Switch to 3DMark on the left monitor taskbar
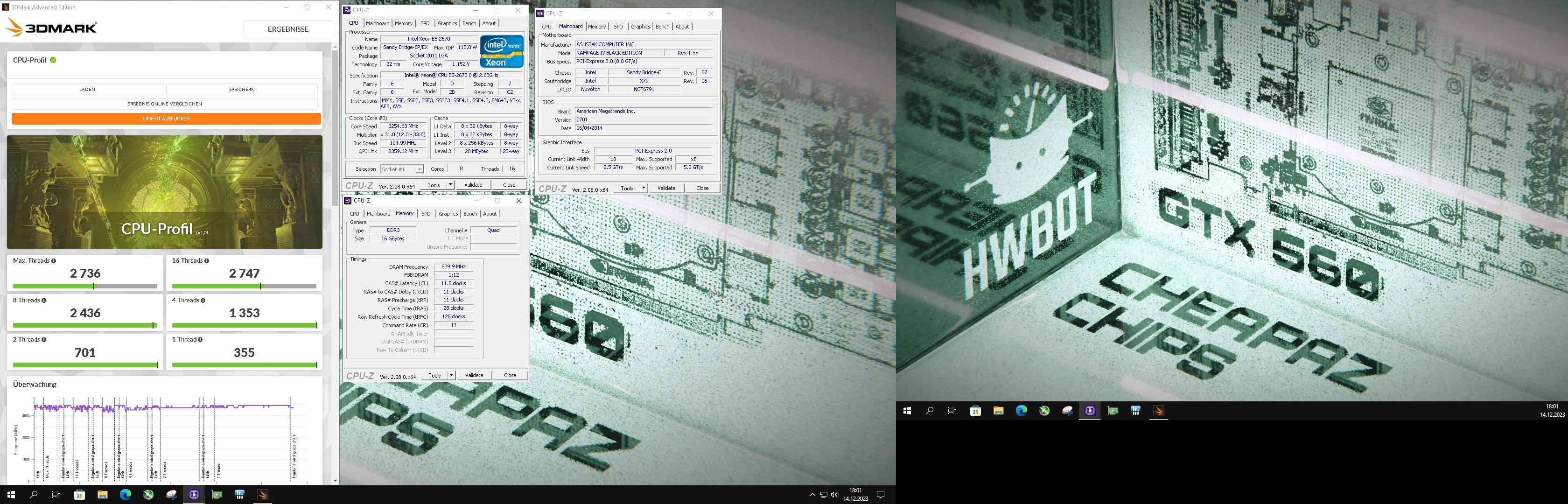 pos(263,495)
